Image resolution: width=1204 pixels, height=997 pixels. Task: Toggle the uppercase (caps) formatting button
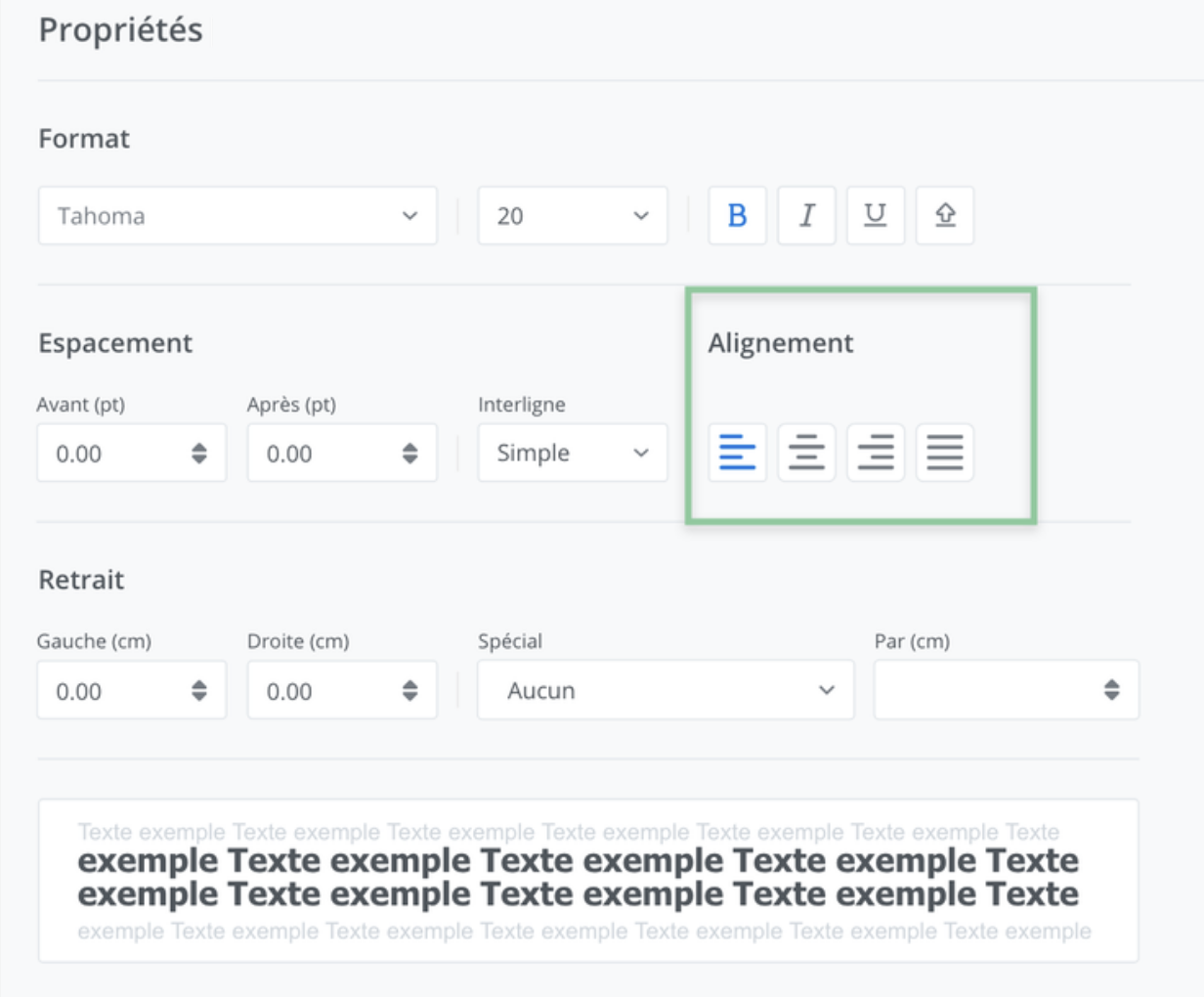(x=945, y=215)
